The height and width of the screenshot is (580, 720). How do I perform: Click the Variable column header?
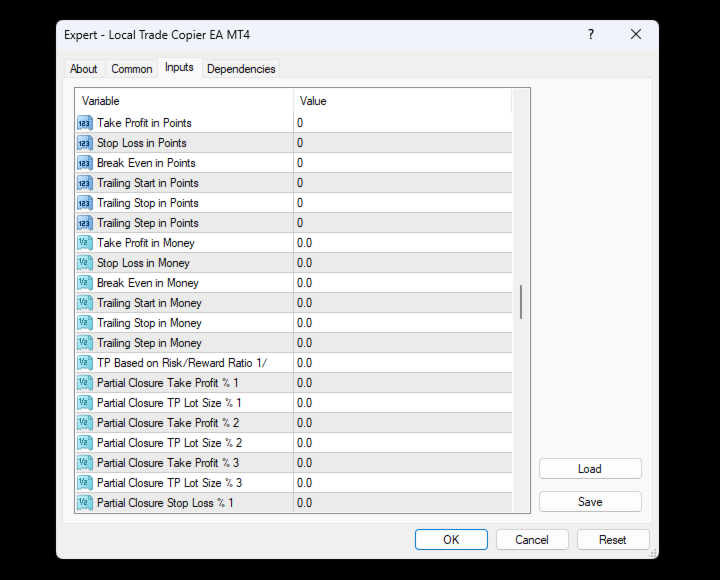[184, 101]
